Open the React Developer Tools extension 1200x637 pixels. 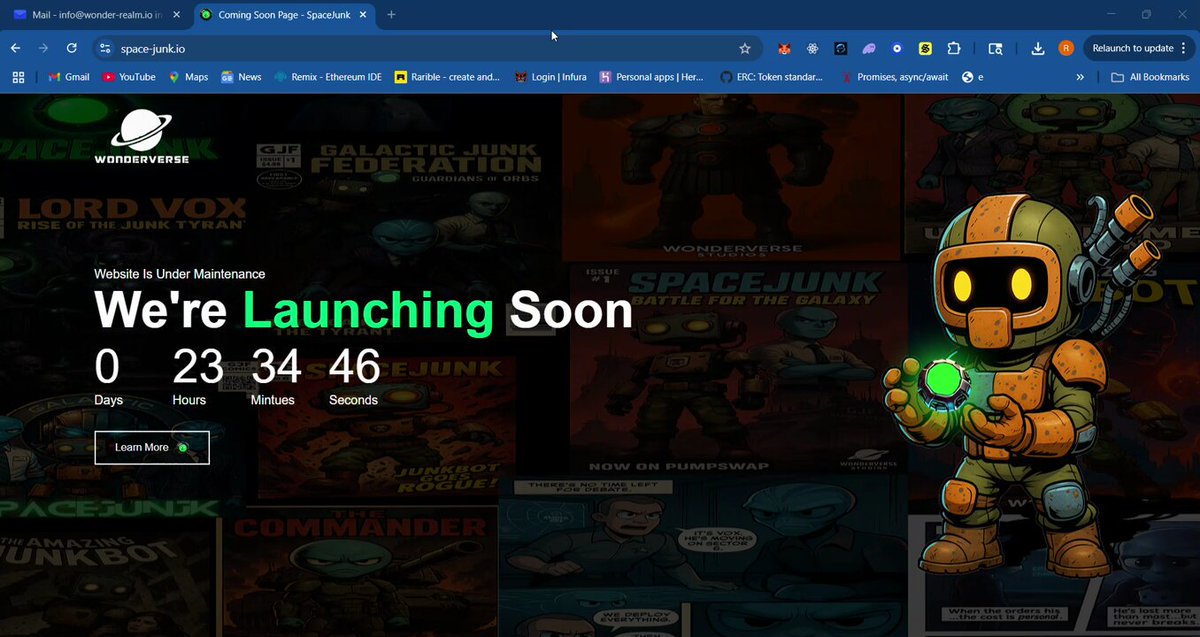click(x=813, y=48)
